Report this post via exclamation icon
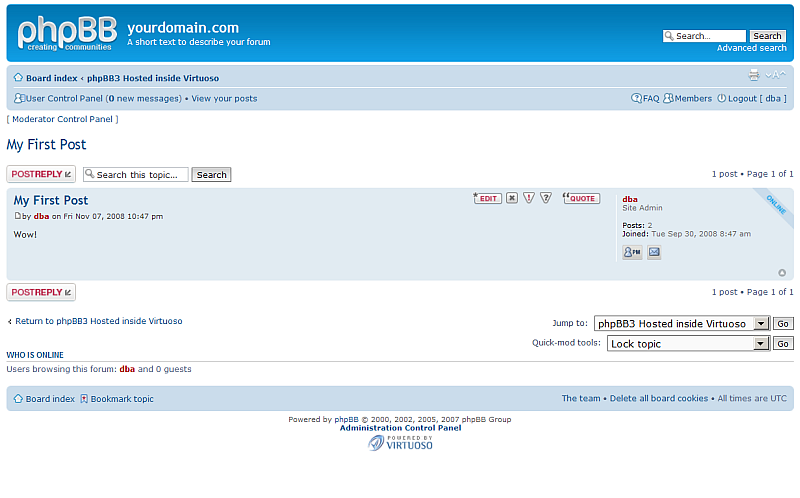 [x=529, y=198]
